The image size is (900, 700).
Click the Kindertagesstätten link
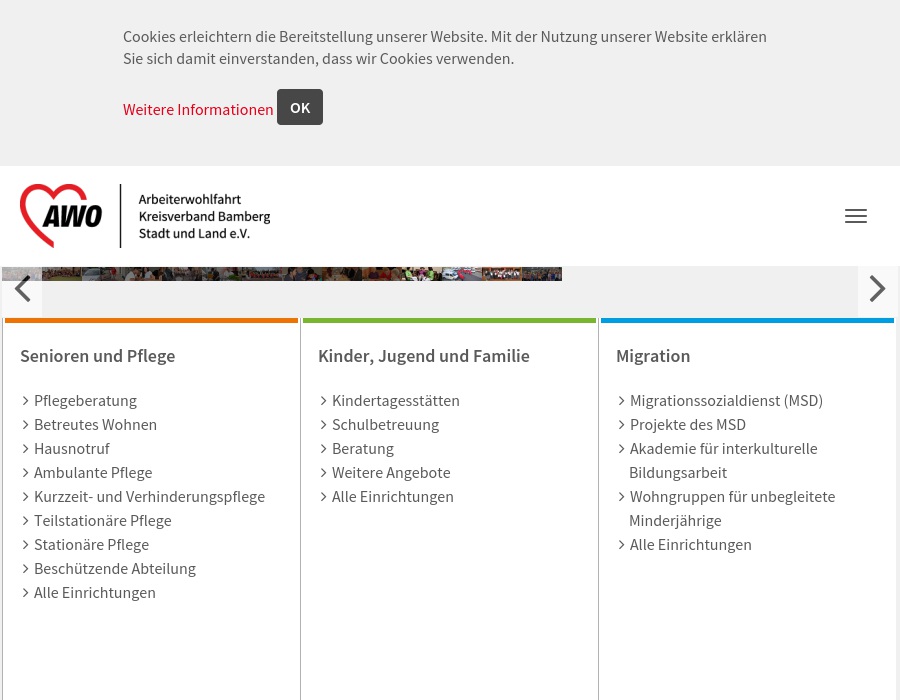coord(396,401)
